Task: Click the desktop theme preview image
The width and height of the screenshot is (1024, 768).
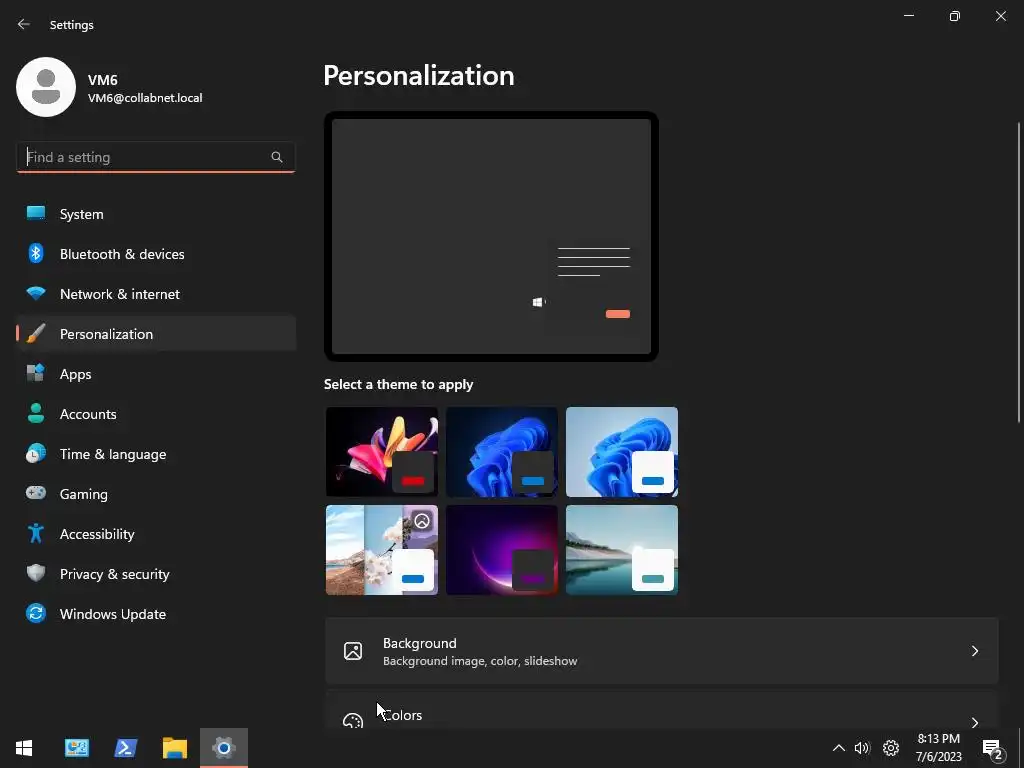Action: [491, 236]
